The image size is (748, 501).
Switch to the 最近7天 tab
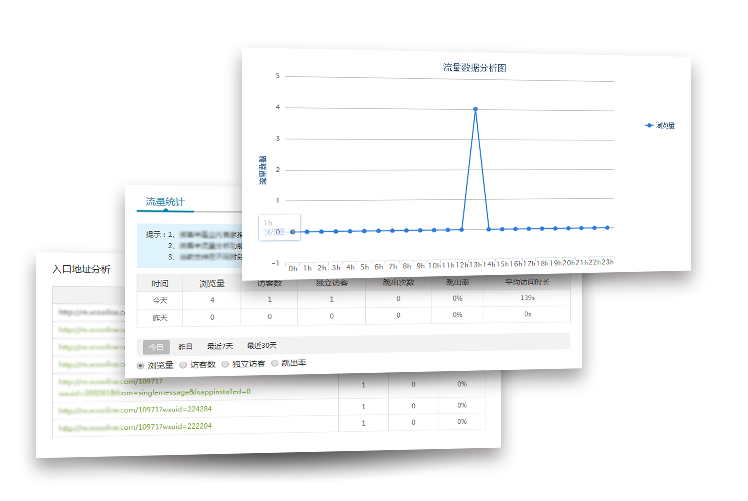coord(220,346)
